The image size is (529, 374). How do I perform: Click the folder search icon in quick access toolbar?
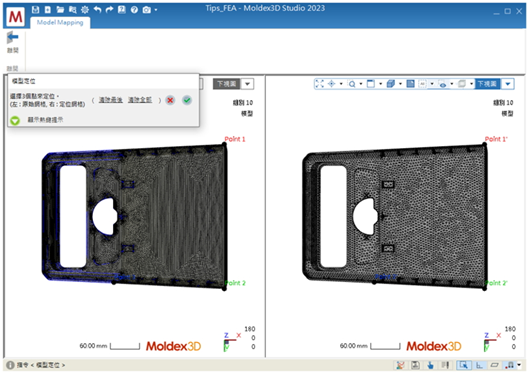73,10
